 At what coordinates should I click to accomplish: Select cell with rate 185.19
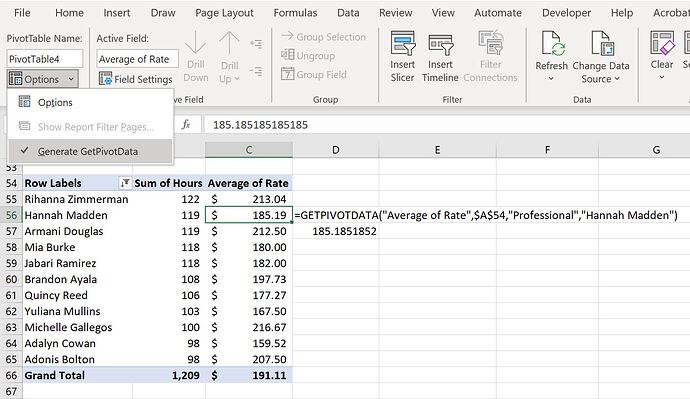coord(249,215)
